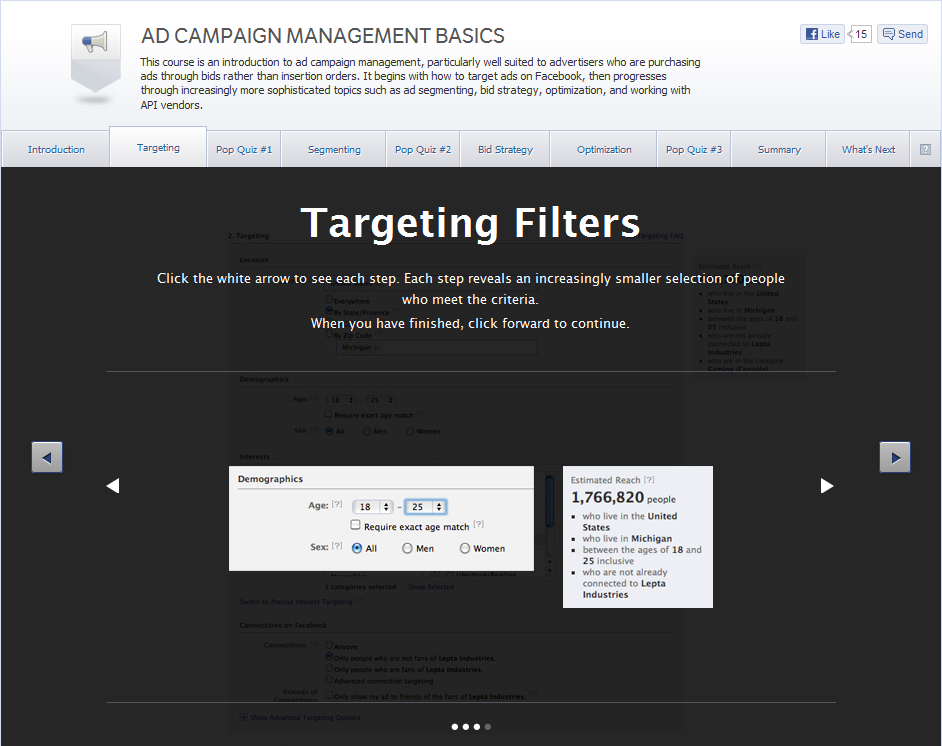The image size is (942, 746).
Task: Click the Facebook Like button
Action: 822,34
